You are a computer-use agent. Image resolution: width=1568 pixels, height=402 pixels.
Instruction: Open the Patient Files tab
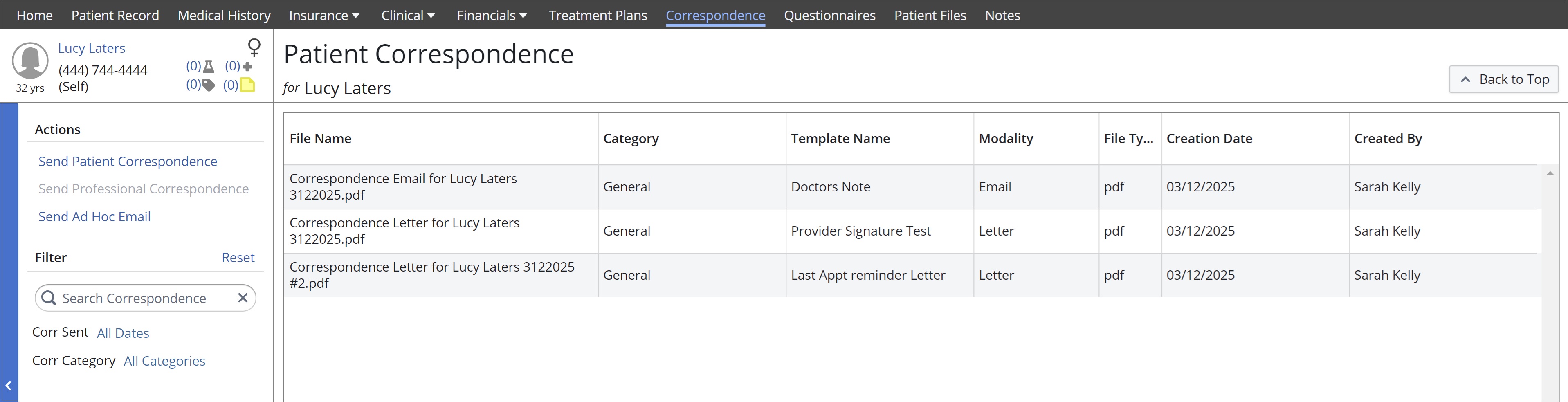930,15
